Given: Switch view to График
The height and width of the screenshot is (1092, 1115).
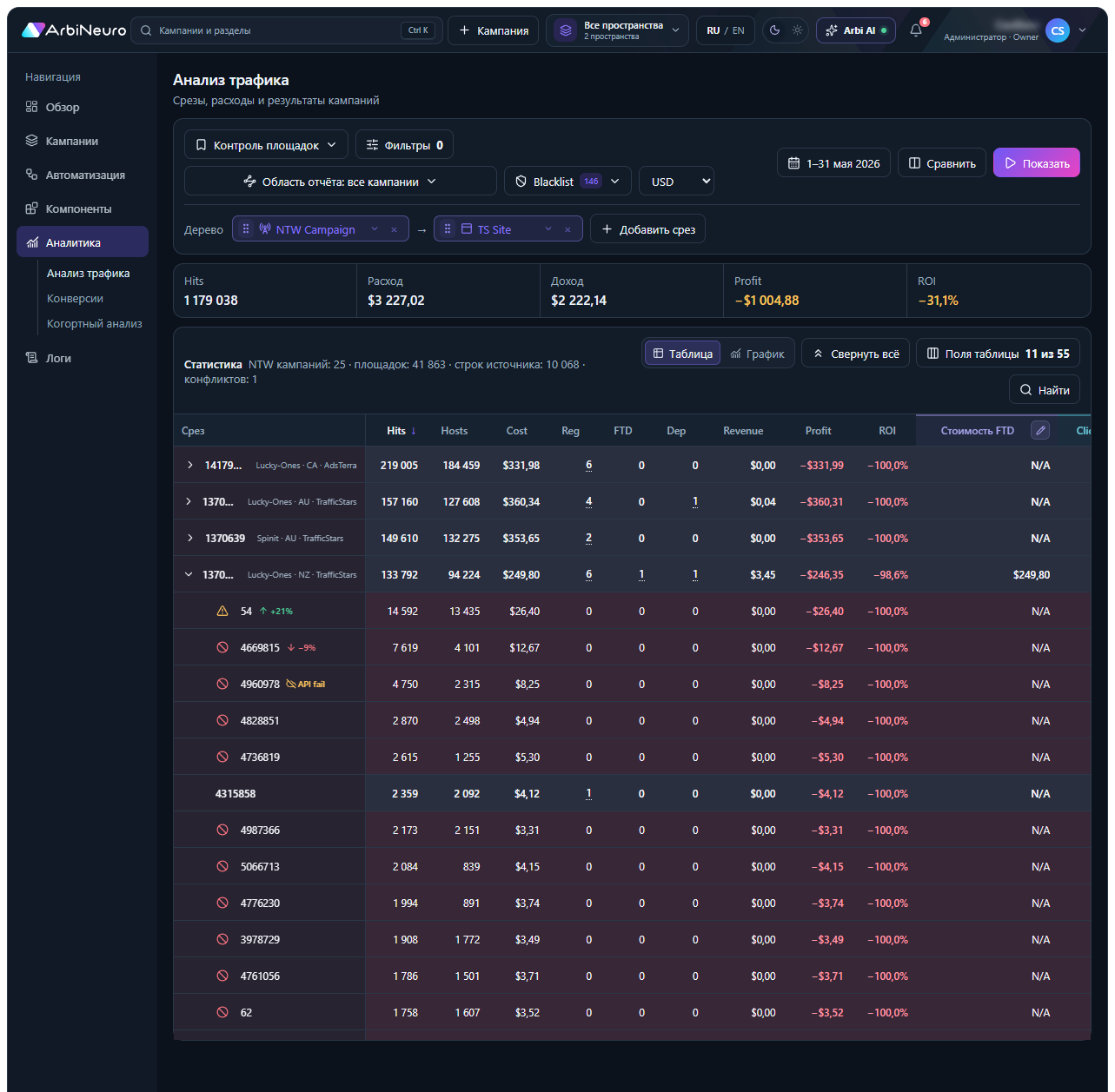Looking at the screenshot, I should coord(758,354).
